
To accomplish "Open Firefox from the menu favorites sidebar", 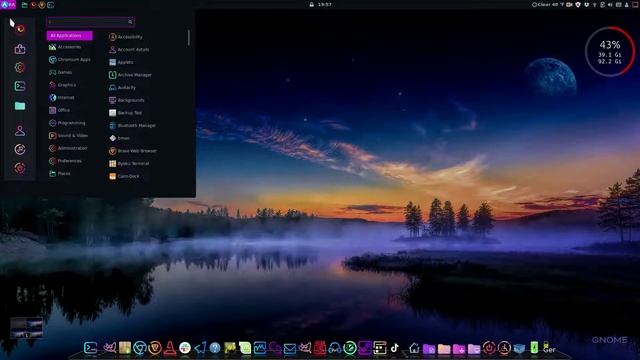I will coord(20,29).
